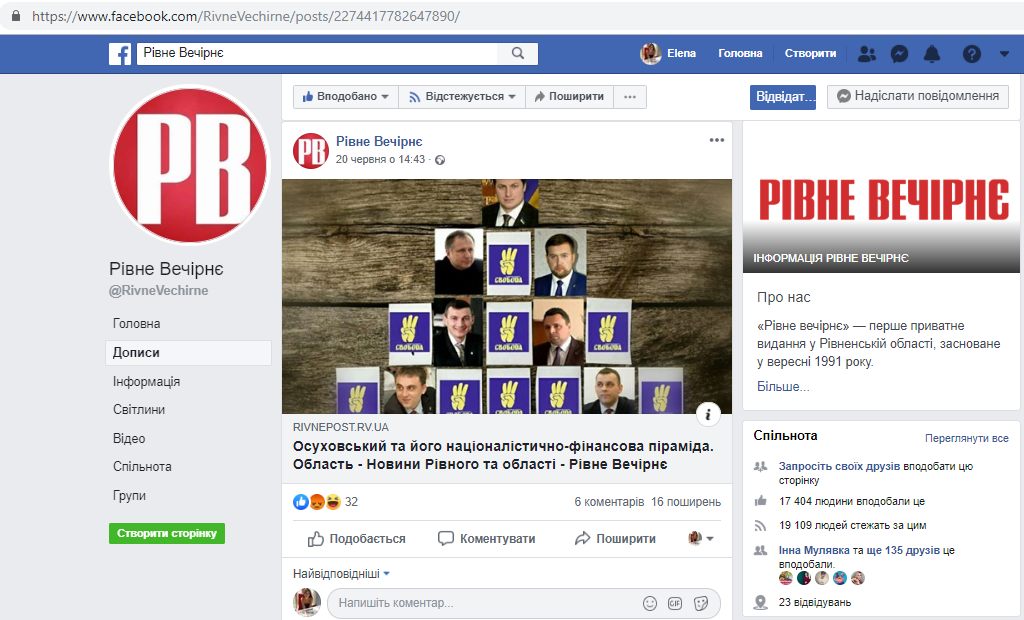Insert GIF in comment field

pos(675,603)
